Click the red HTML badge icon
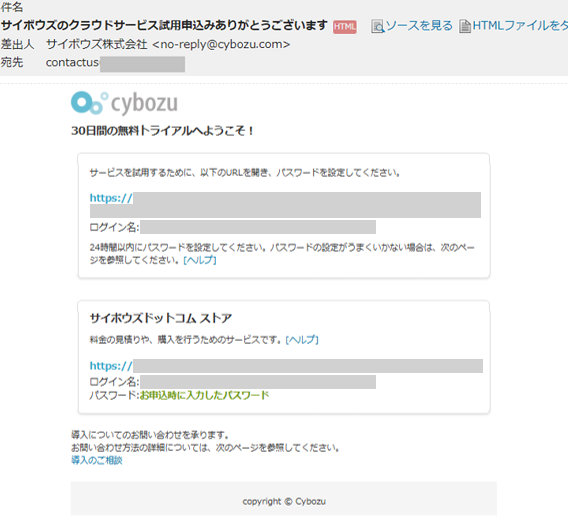Viewport: 568px width, 527px height. pos(344,26)
